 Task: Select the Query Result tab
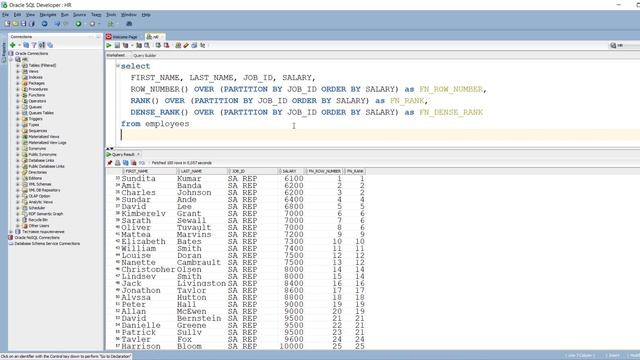click(x=123, y=154)
